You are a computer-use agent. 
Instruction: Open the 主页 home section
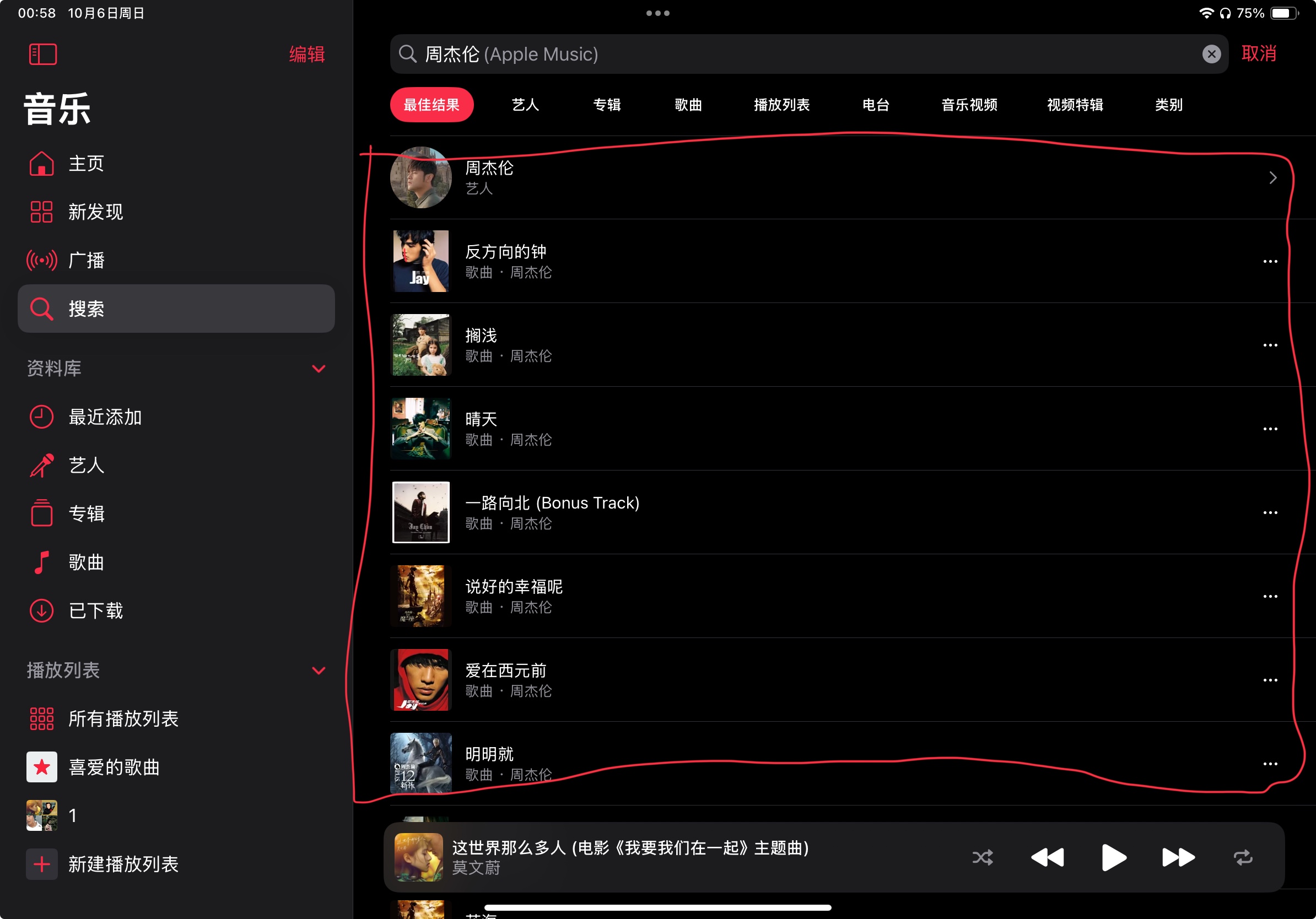[x=86, y=164]
